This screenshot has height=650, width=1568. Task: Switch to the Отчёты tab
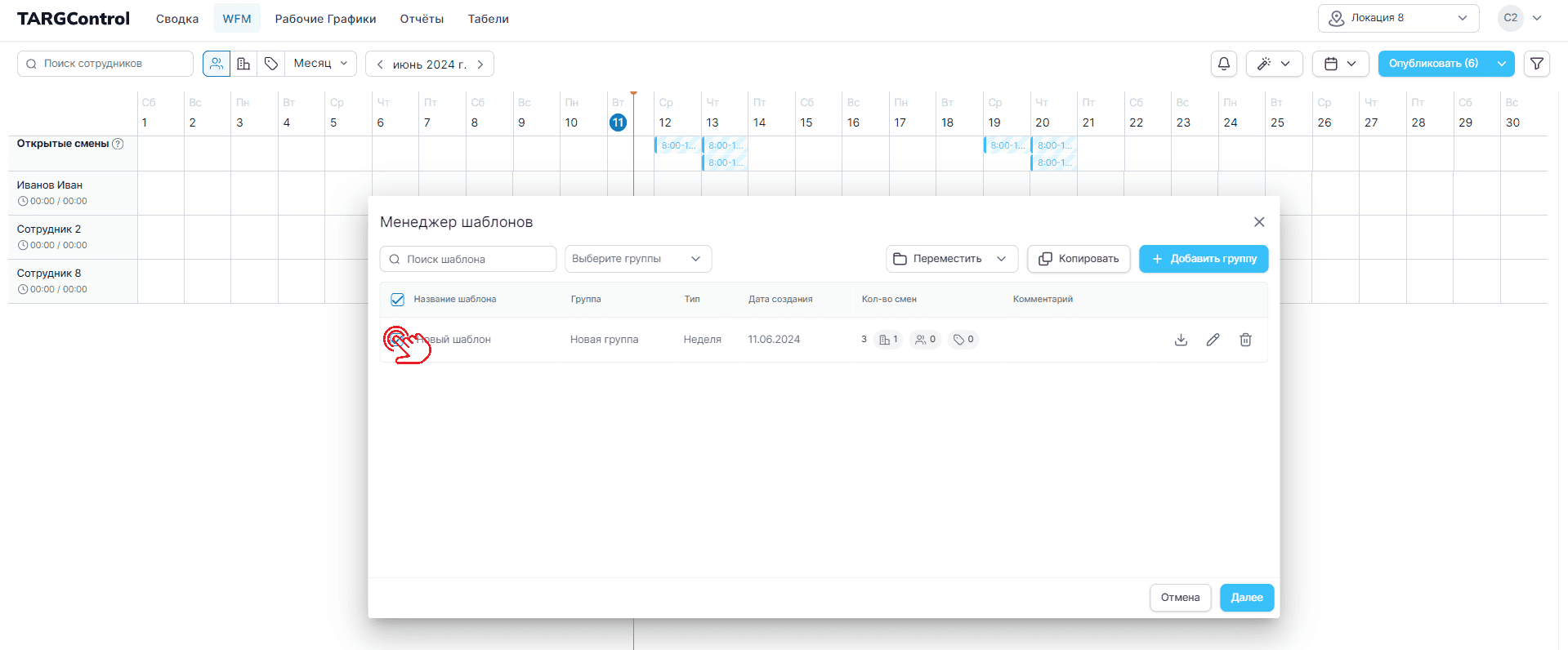pyautogui.click(x=422, y=19)
